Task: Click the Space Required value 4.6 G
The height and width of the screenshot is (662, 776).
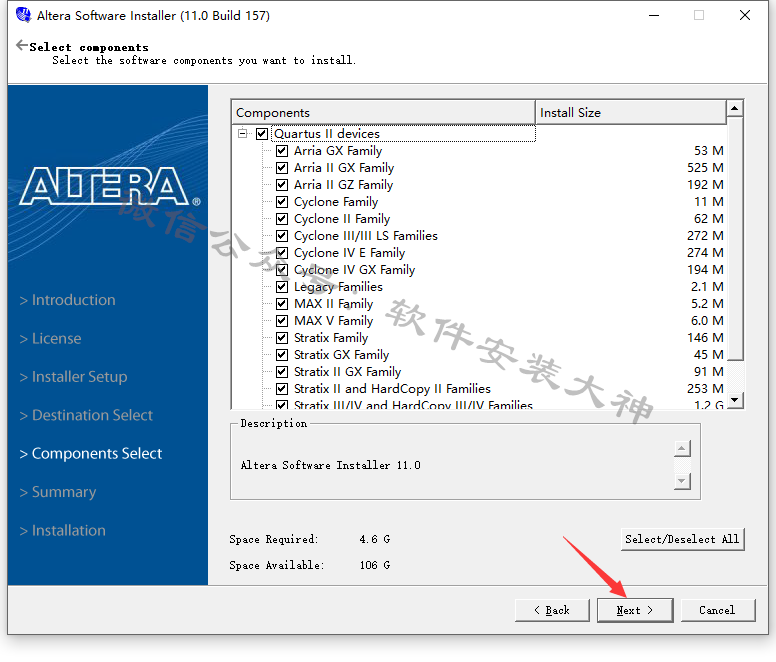Action: pos(375,539)
